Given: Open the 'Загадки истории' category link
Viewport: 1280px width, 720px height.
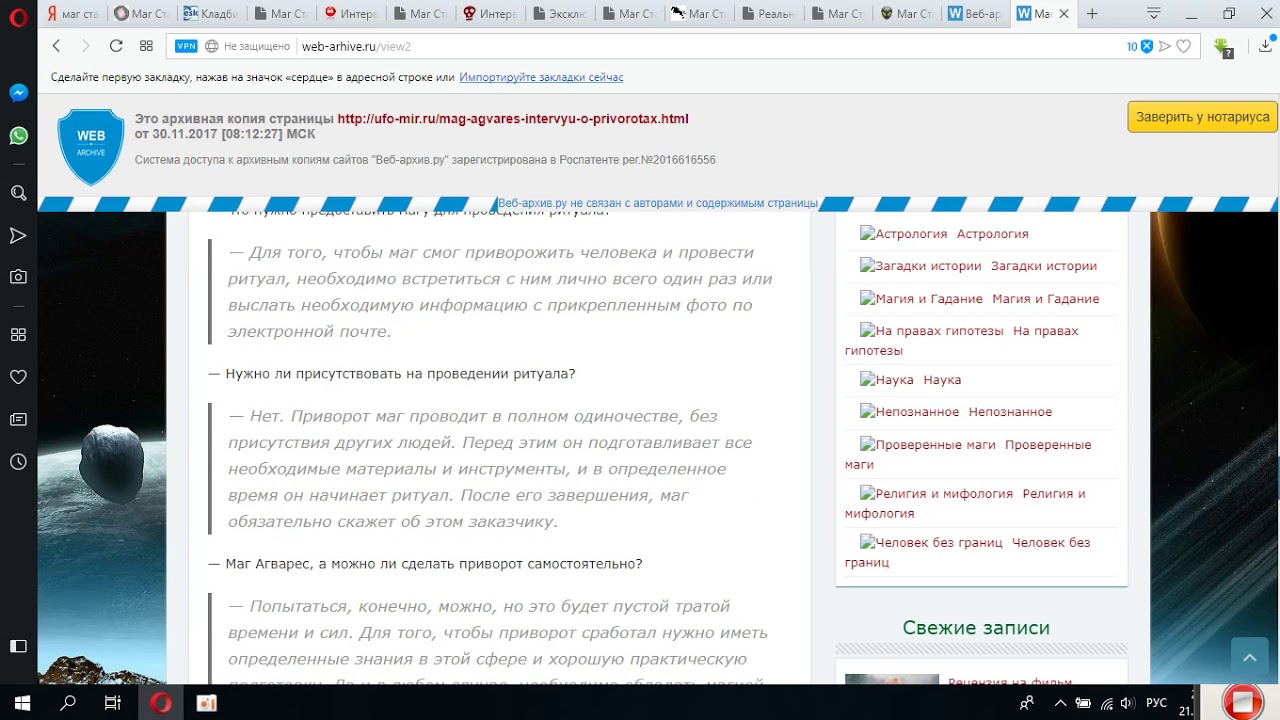Looking at the screenshot, I should click(x=1044, y=266).
